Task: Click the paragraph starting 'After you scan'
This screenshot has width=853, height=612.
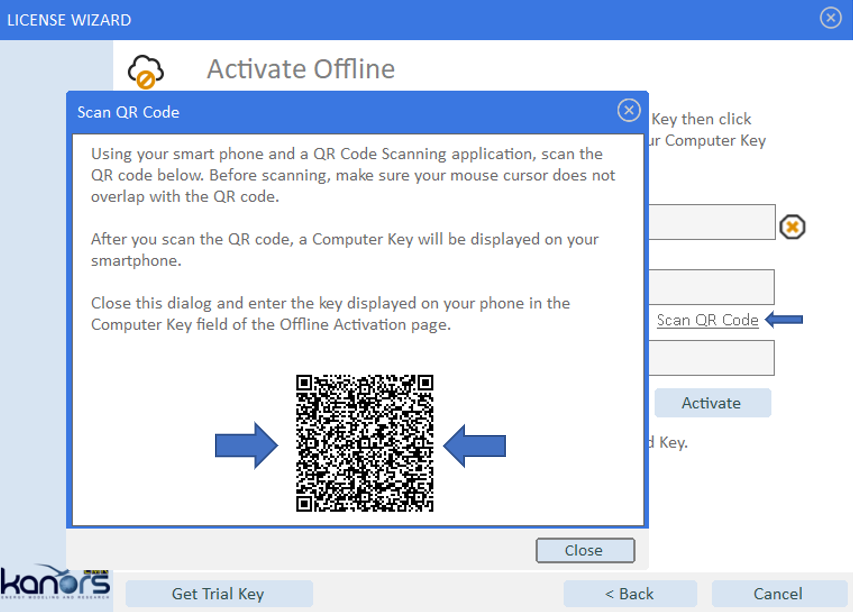Action: click(x=344, y=250)
